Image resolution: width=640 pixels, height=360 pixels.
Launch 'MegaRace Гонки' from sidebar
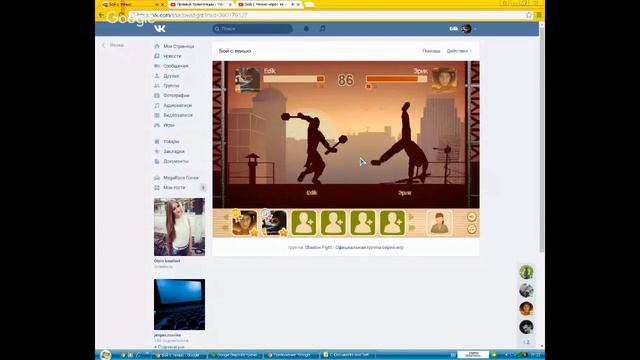coord(180,178)
